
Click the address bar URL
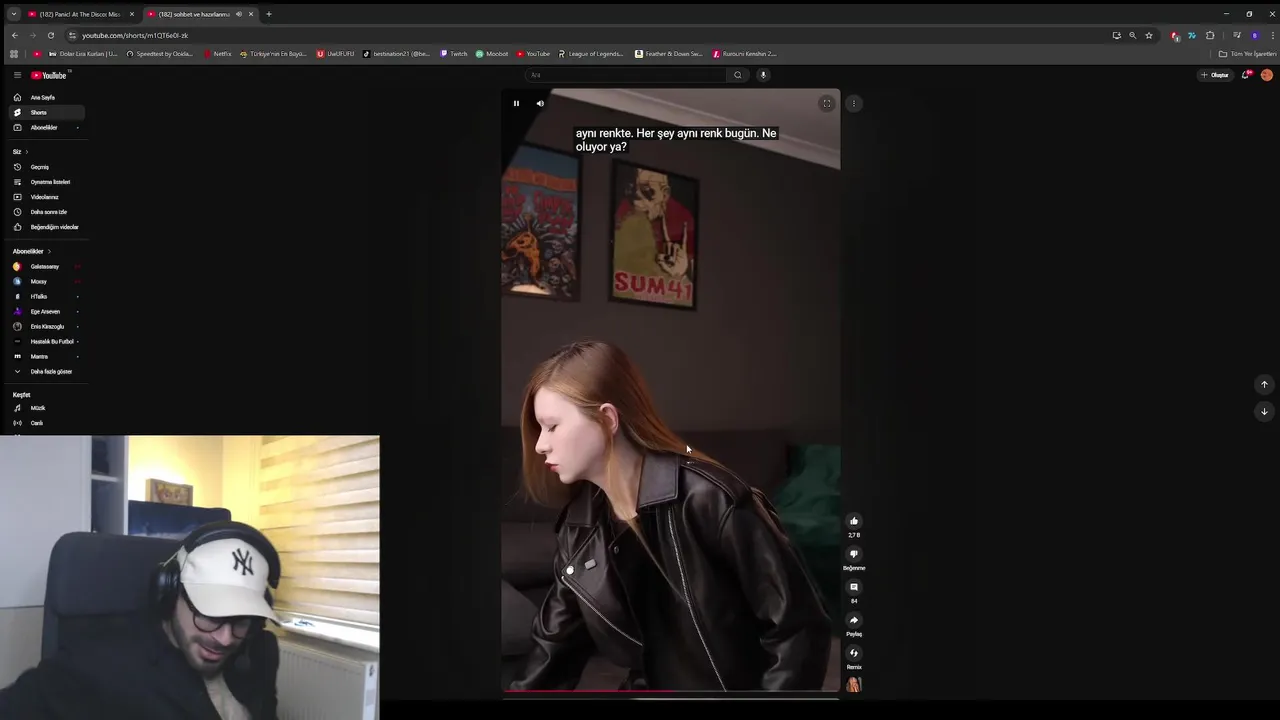(x=135, y=35)
